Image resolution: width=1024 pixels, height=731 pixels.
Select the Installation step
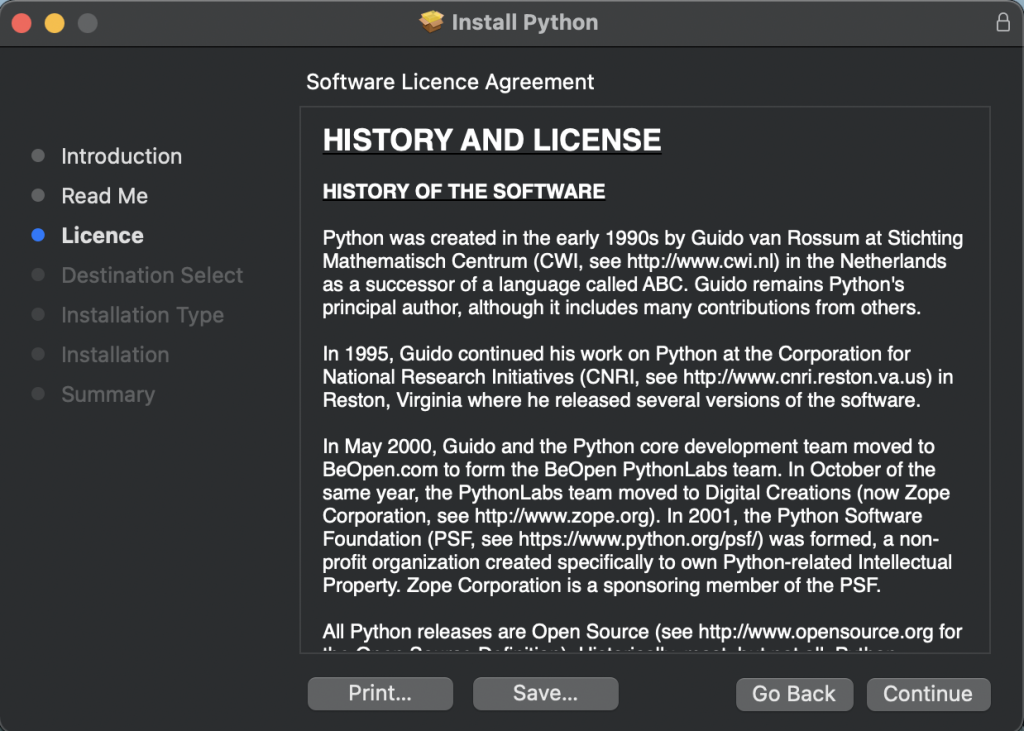click(115, 354)
